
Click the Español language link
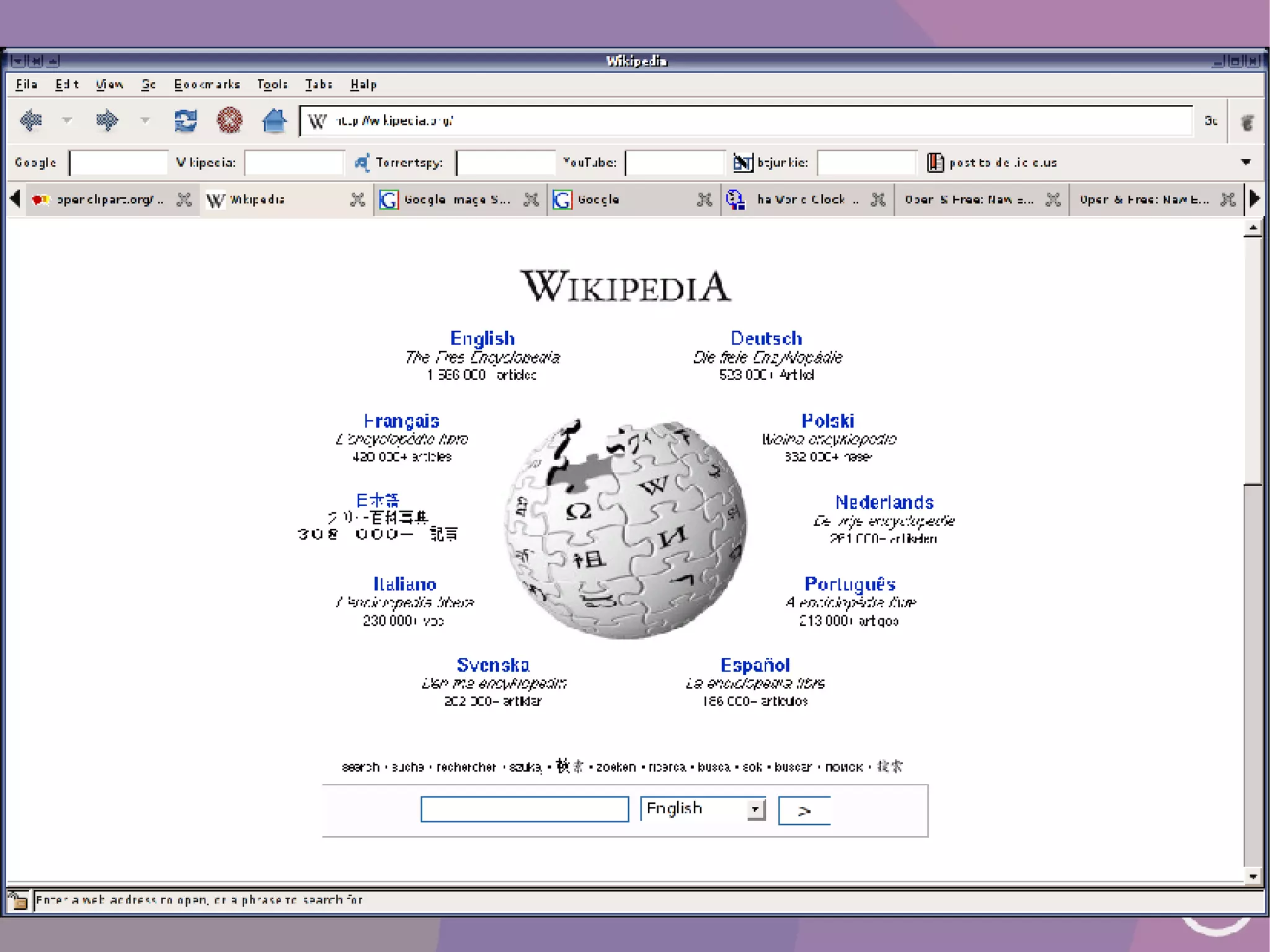(x=755, y=665)
